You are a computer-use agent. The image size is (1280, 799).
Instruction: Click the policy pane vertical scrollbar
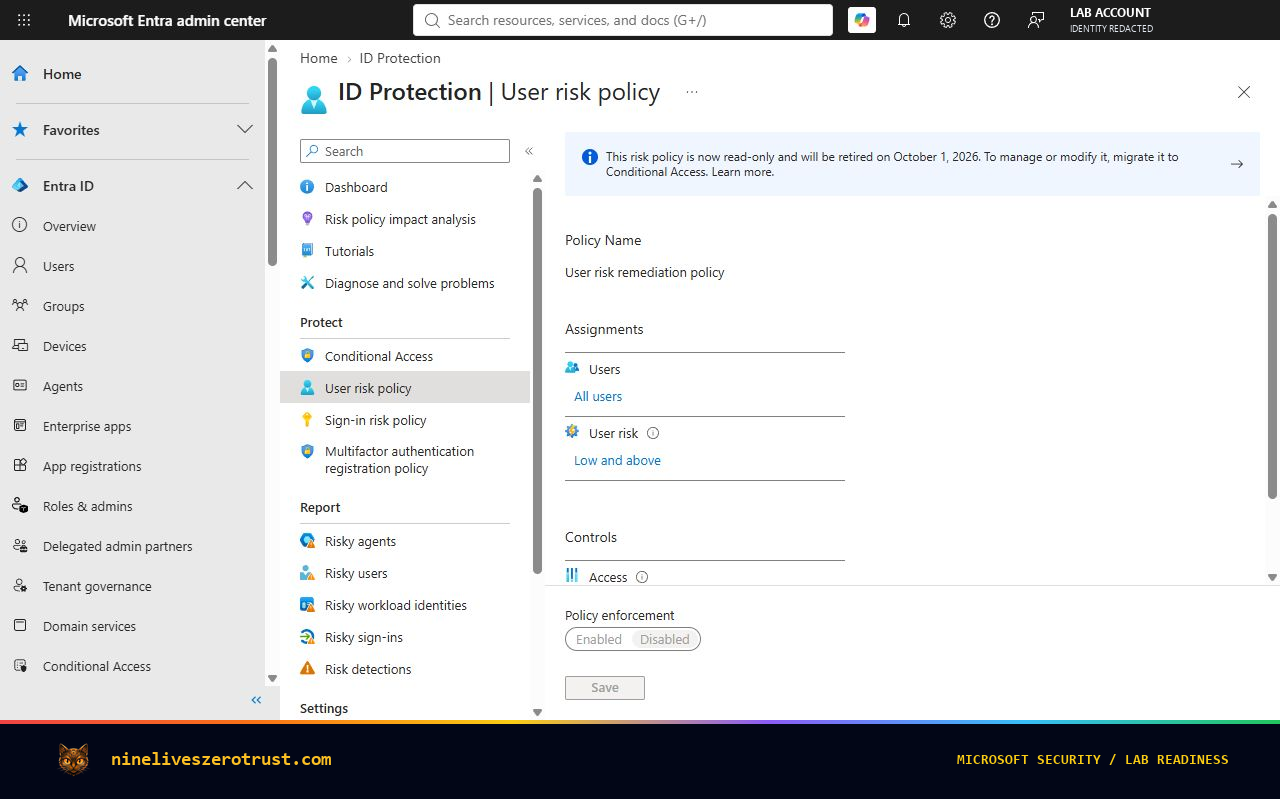click(x=1272, y=355)
